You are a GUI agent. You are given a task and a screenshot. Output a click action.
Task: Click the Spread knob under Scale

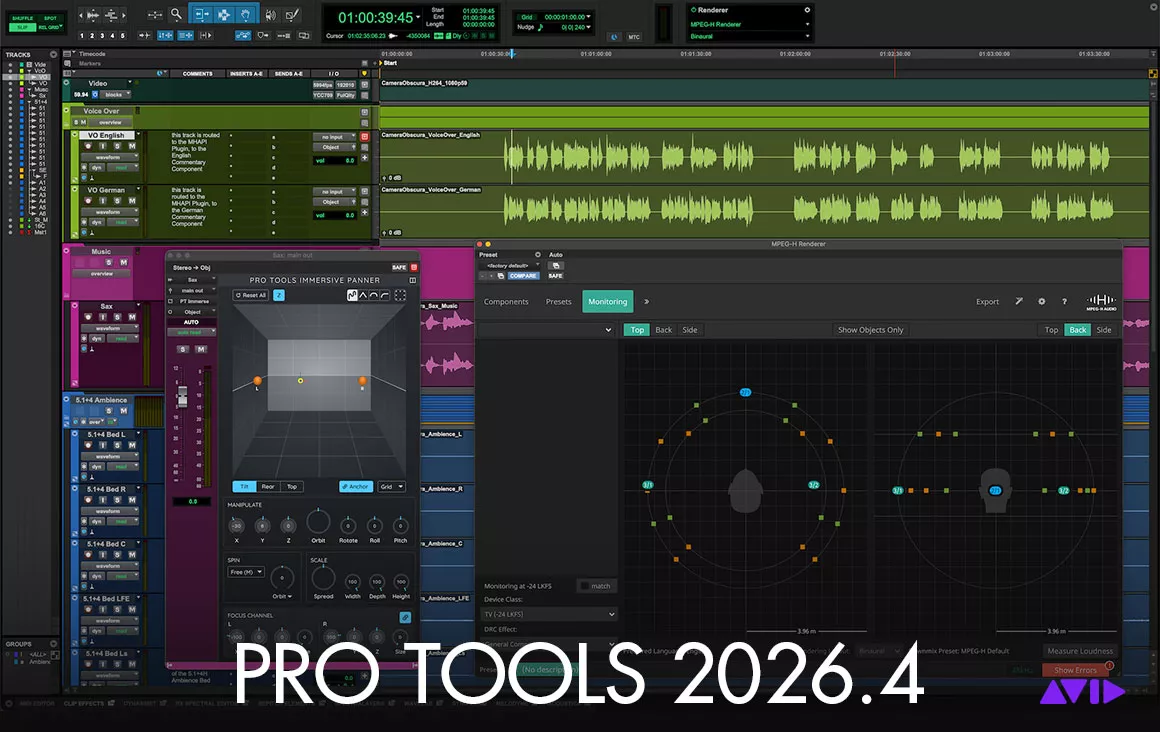point(323,578)
